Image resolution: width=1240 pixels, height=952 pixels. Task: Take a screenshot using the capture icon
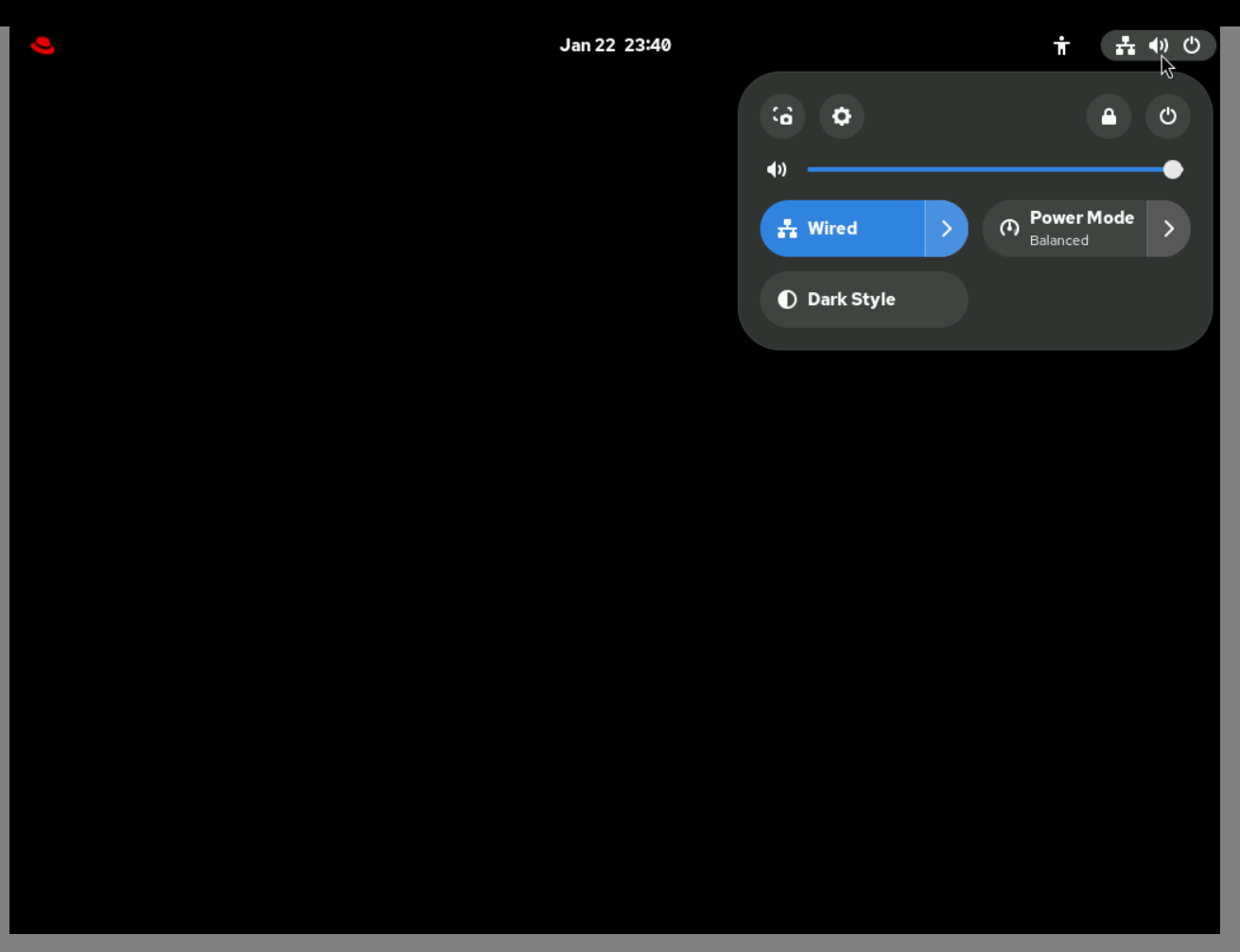[x=782, y=116]
